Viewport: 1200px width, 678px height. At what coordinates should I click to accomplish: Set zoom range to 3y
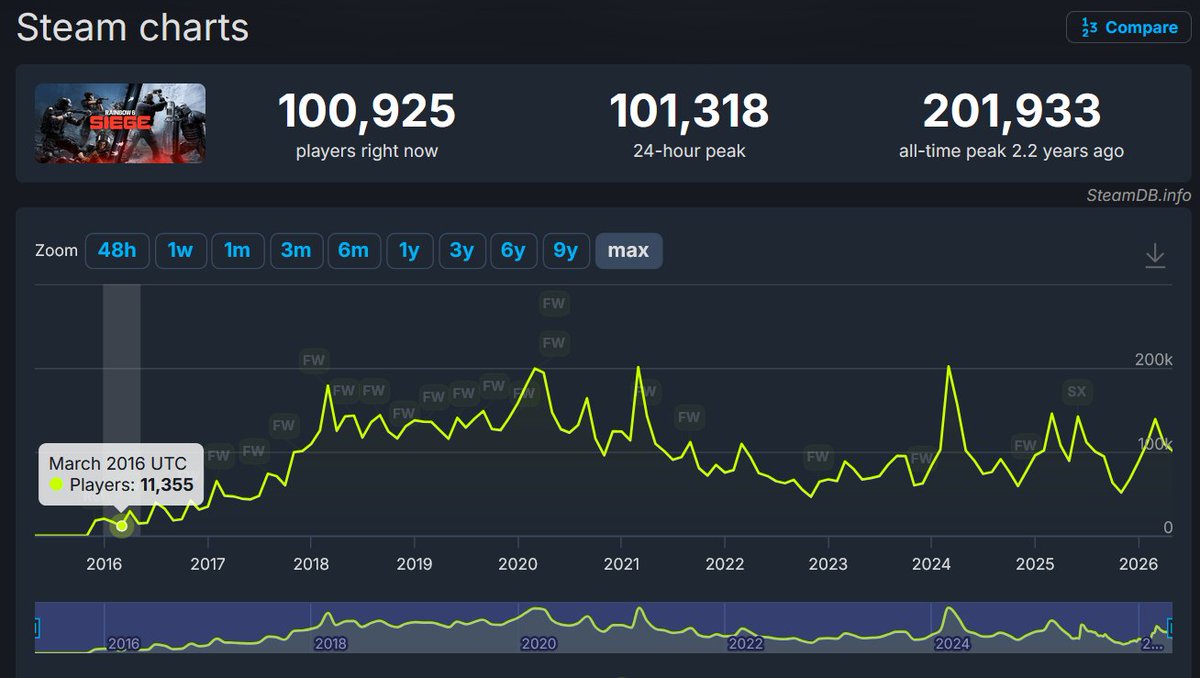(x=462, y=251)
